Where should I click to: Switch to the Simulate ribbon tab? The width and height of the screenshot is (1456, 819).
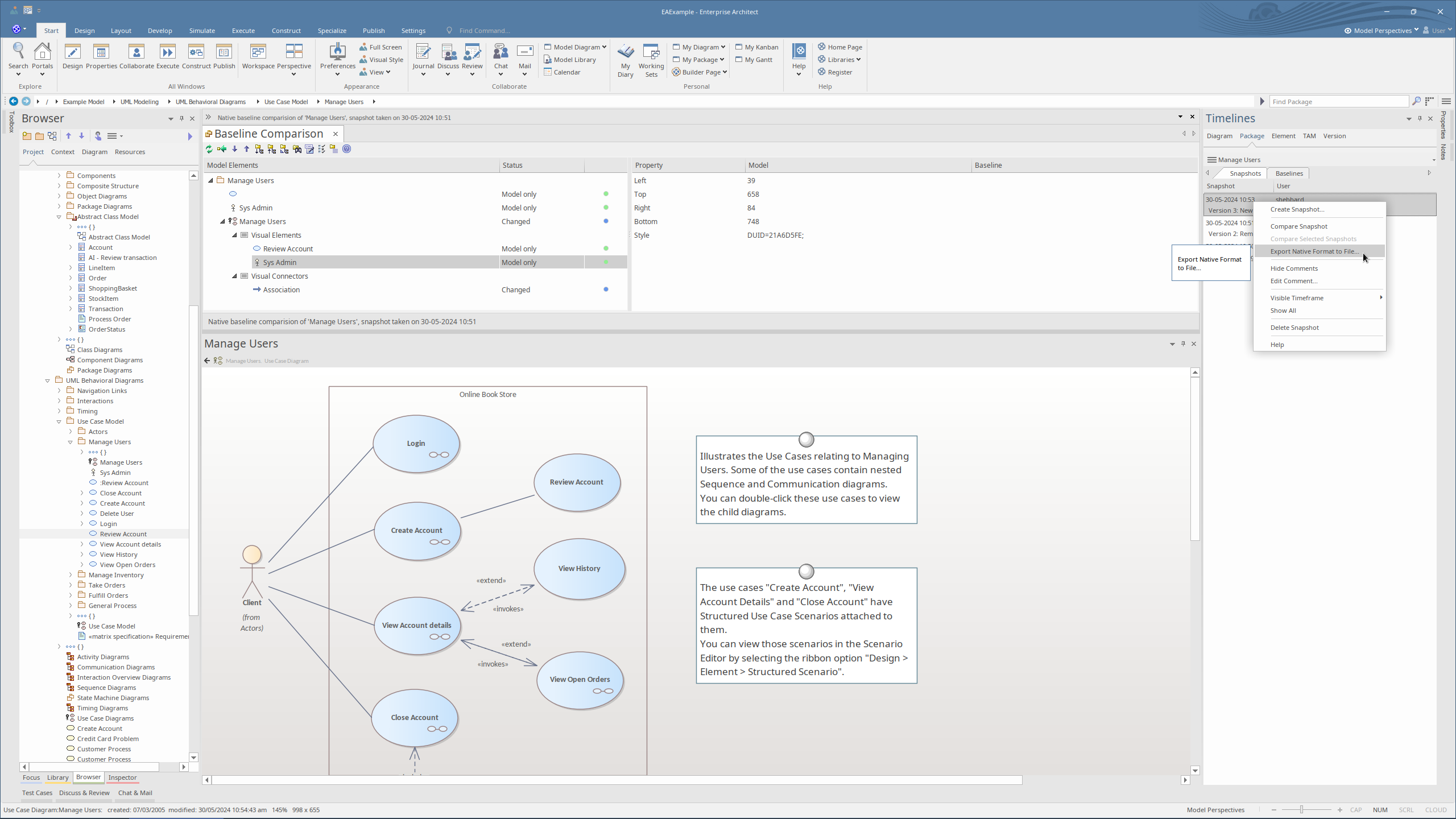coord(202,31)
